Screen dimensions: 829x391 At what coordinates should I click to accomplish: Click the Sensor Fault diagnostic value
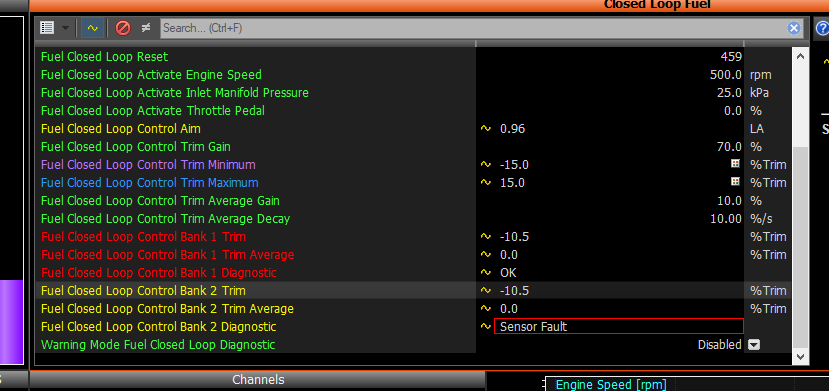tap(619, 327)
